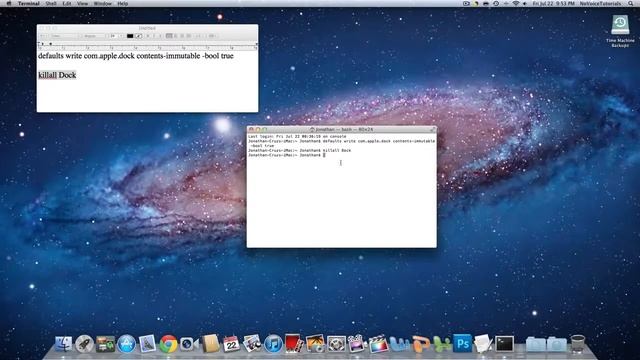
Task: Open the second folder stack in Dock
Action: (557, 344)
